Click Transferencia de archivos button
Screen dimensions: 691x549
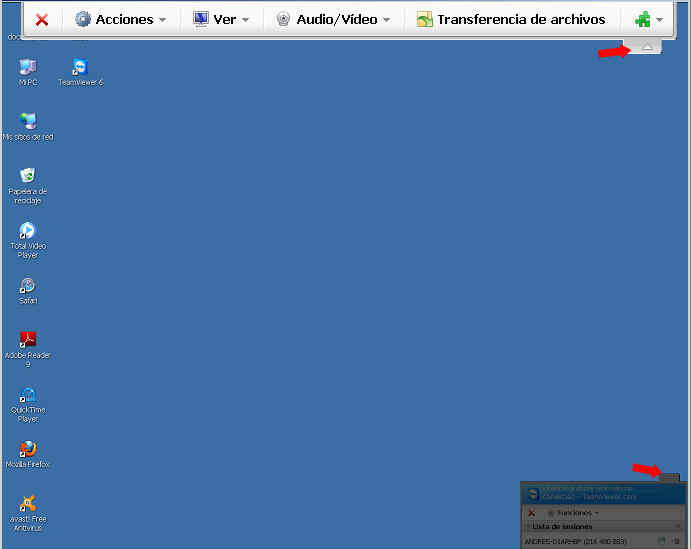511,19
